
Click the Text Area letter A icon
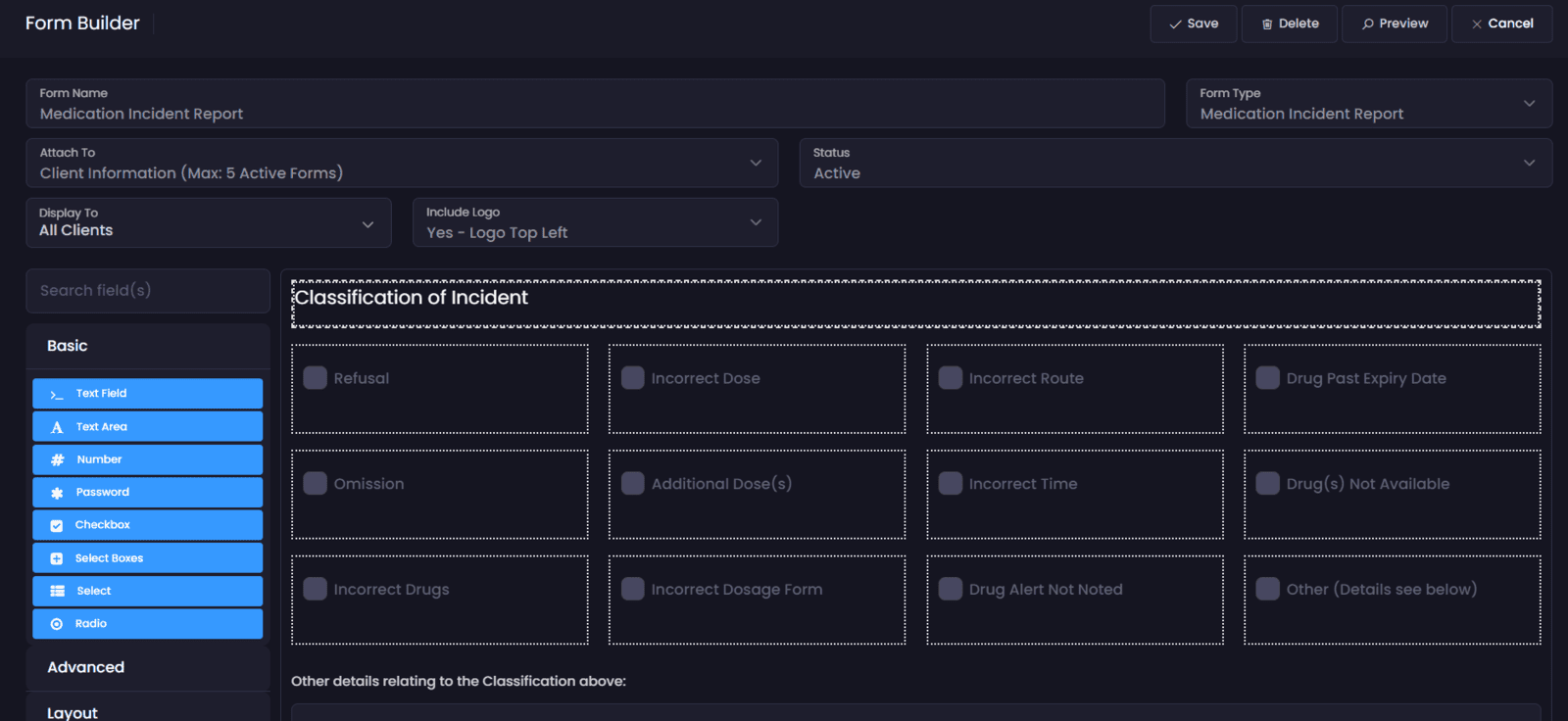[x=57, y=427]
